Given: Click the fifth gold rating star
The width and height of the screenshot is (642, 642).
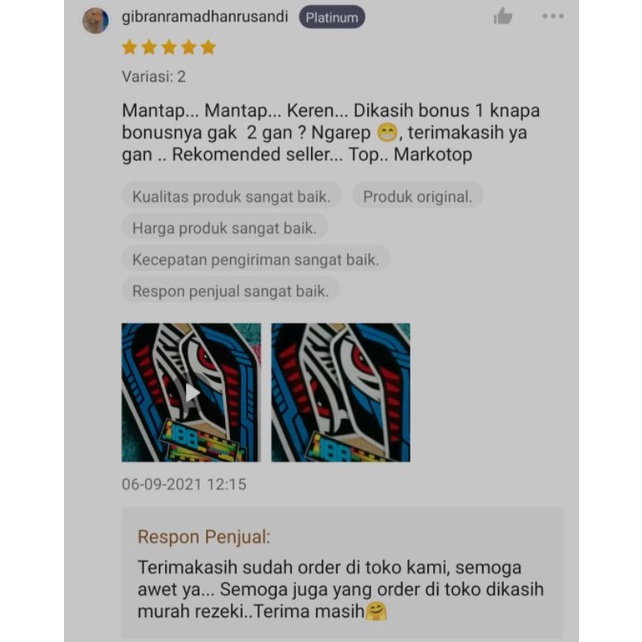Looking at the screenshot, I should tap(208, 47).
